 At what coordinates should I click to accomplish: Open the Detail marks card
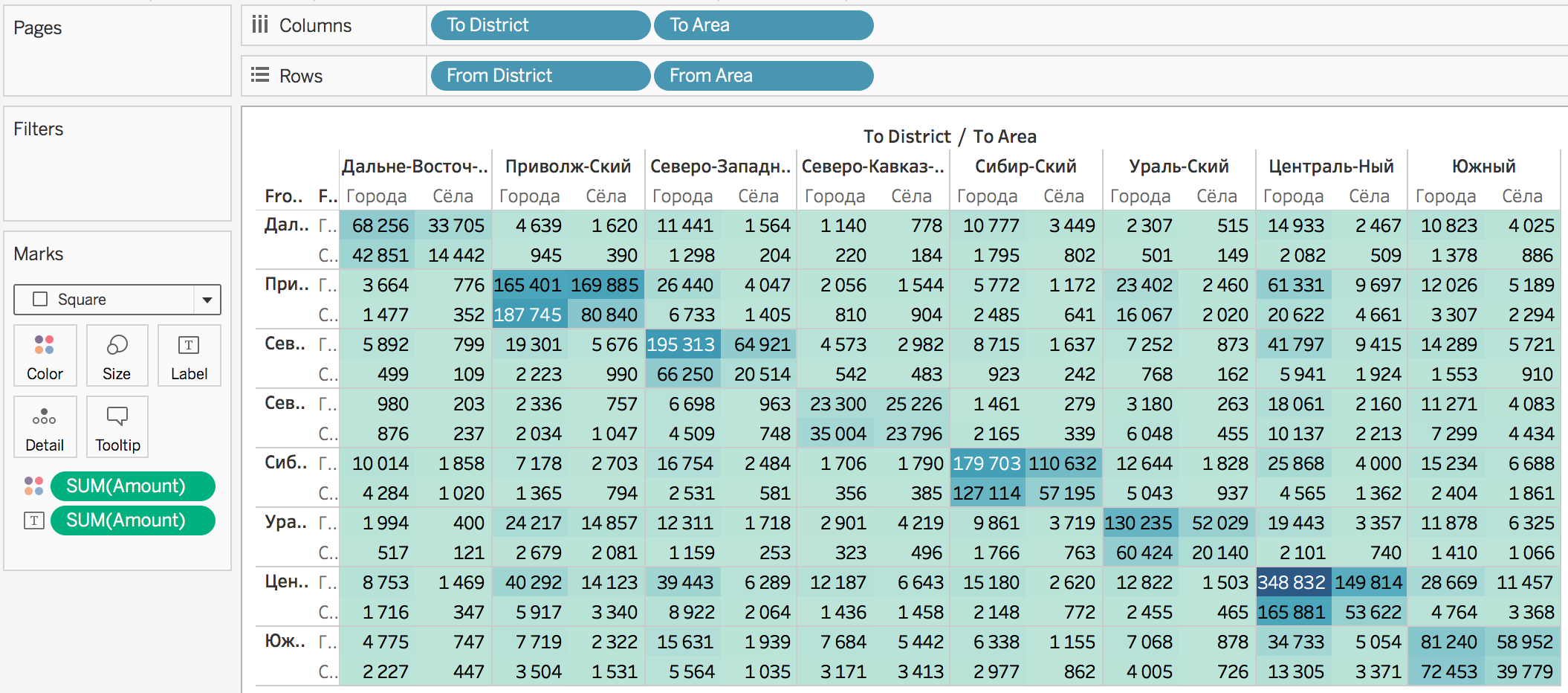point(45,427)
